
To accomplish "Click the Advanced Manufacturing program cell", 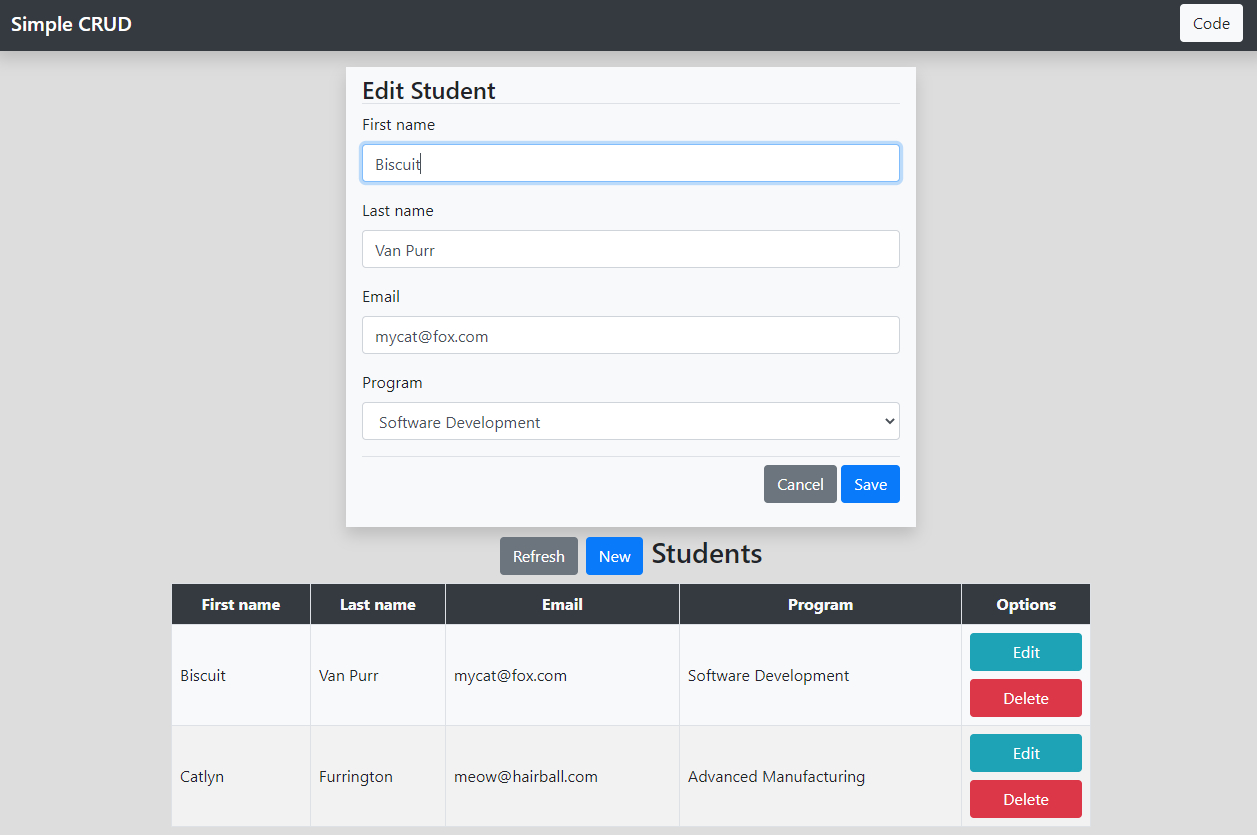I will point(776,777).
